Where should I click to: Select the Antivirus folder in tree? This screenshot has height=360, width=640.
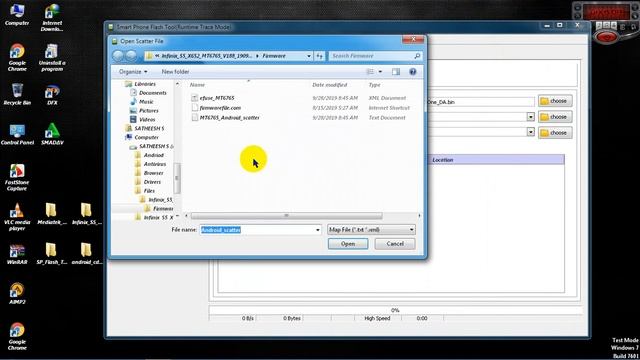pos(155,164)
